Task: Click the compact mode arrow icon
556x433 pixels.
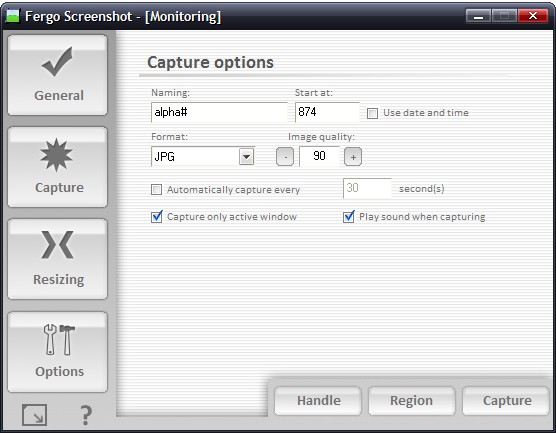Action: point(34,415)
